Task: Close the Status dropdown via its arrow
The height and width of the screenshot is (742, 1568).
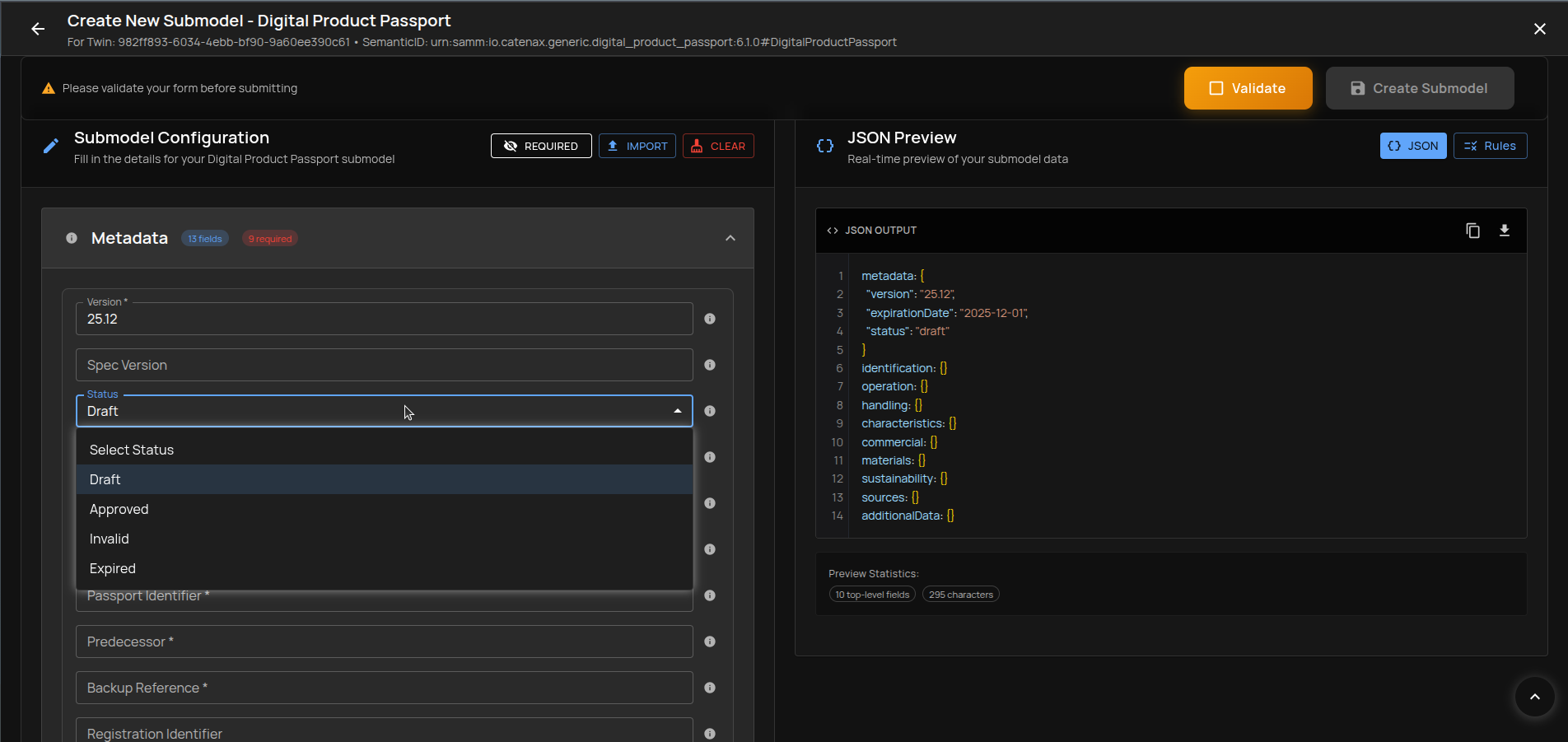Action: 677,411
